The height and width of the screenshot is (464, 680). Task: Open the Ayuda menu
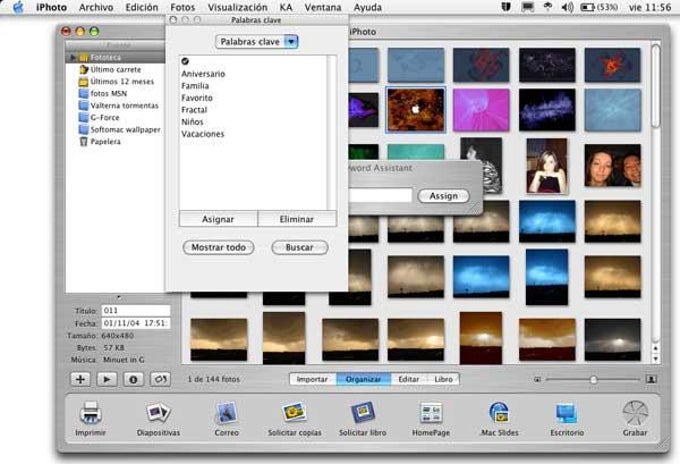click(x=368, y=7)
